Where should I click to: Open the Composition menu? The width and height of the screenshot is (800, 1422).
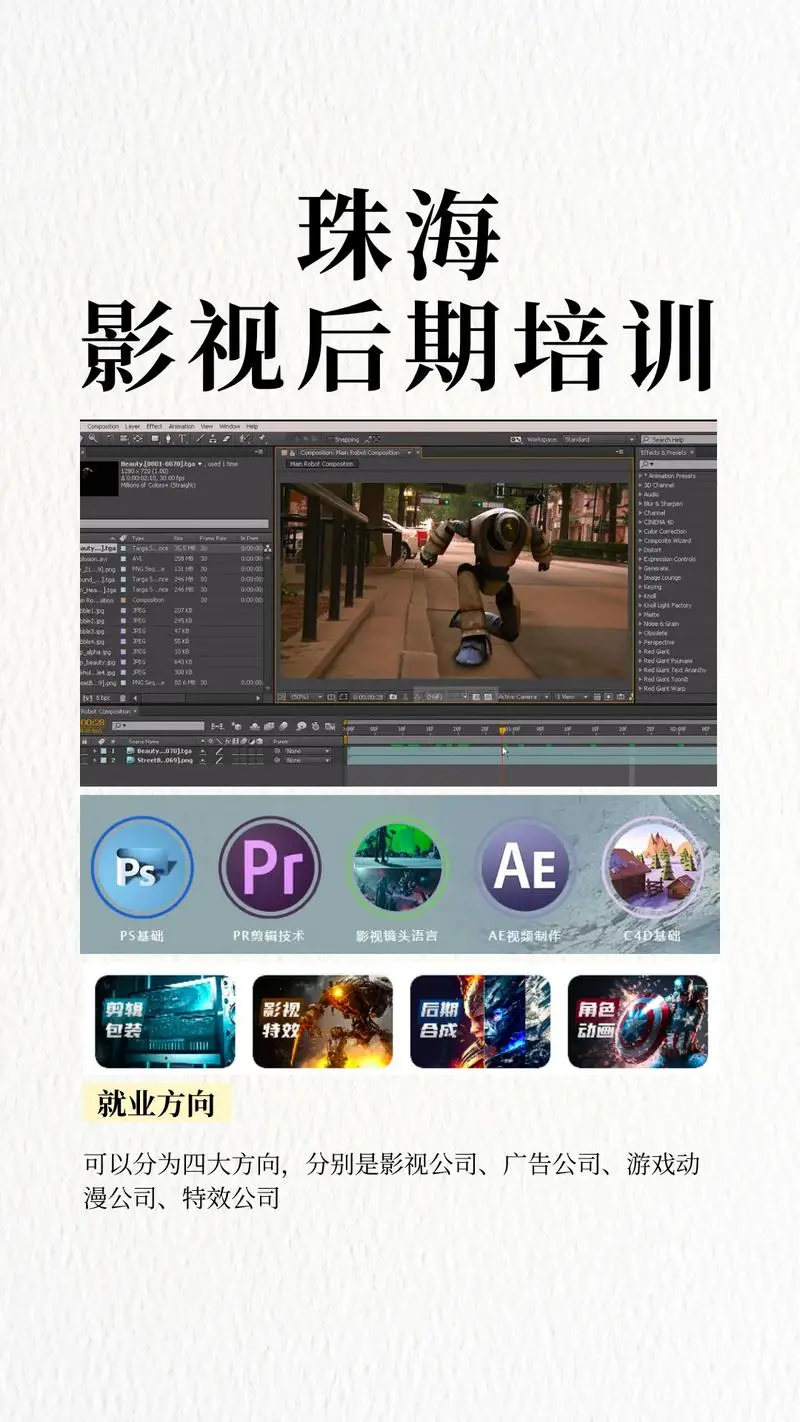point(103,426)
